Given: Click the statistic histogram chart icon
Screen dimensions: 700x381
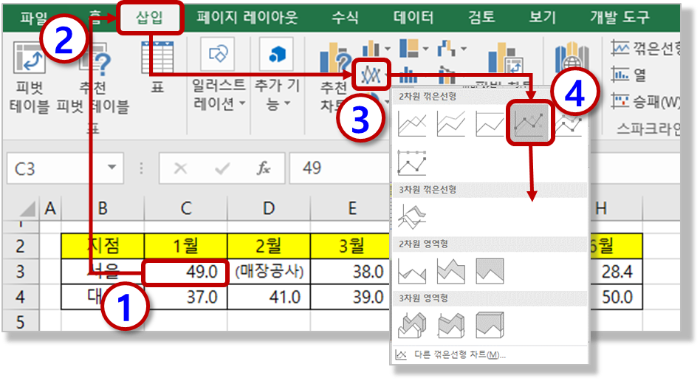Looking at the screenshot, I should tap(408, 75).
